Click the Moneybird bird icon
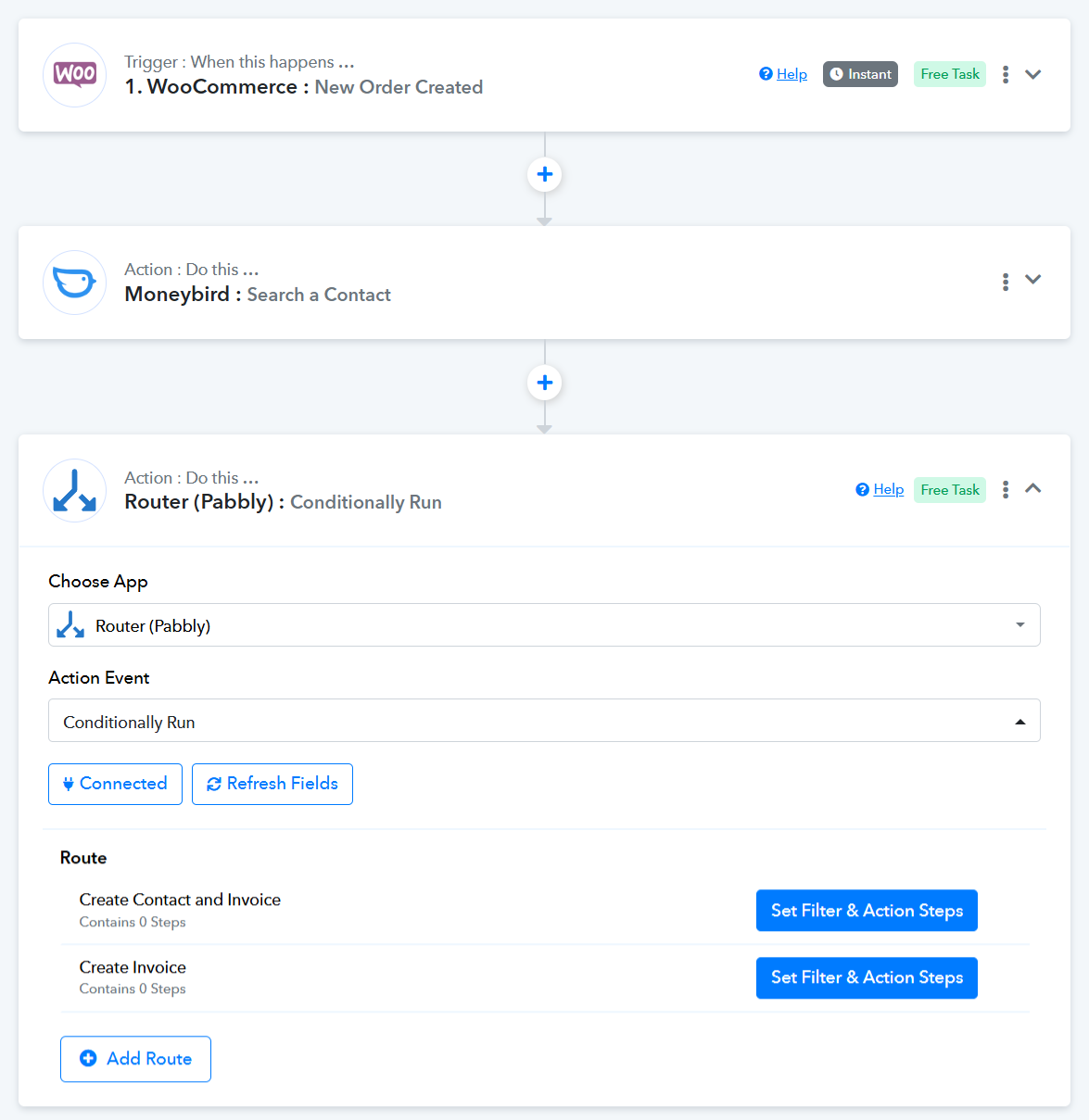 pos(75,283)
